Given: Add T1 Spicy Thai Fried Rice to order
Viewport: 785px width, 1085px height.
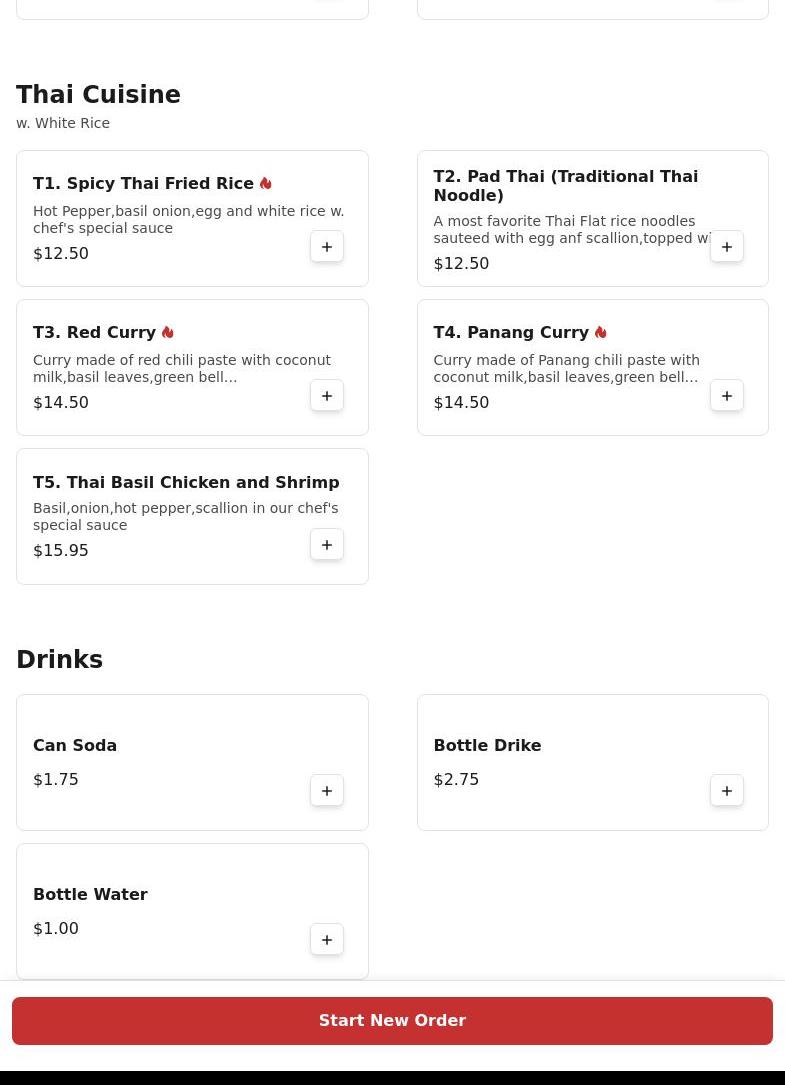Looking at the screenshot, I should click(x=327, y=247).
